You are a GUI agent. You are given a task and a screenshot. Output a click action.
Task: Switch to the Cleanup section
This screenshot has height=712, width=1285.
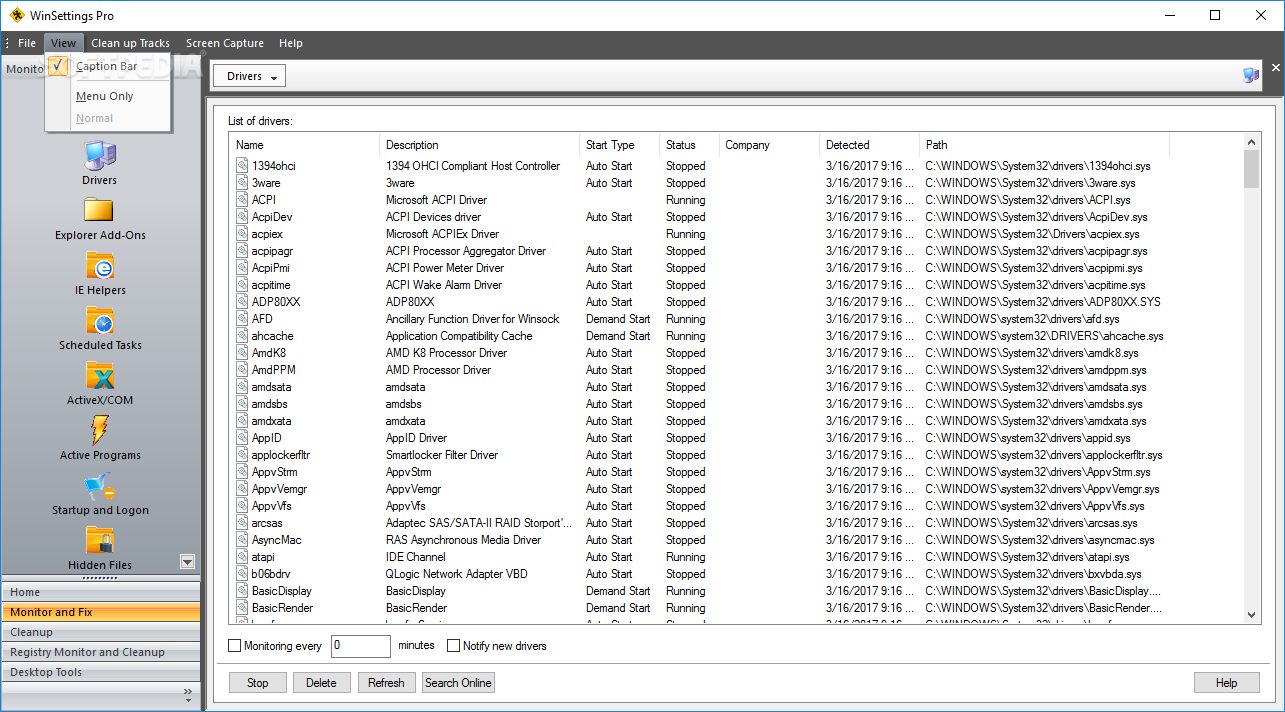tap(100, 632)
